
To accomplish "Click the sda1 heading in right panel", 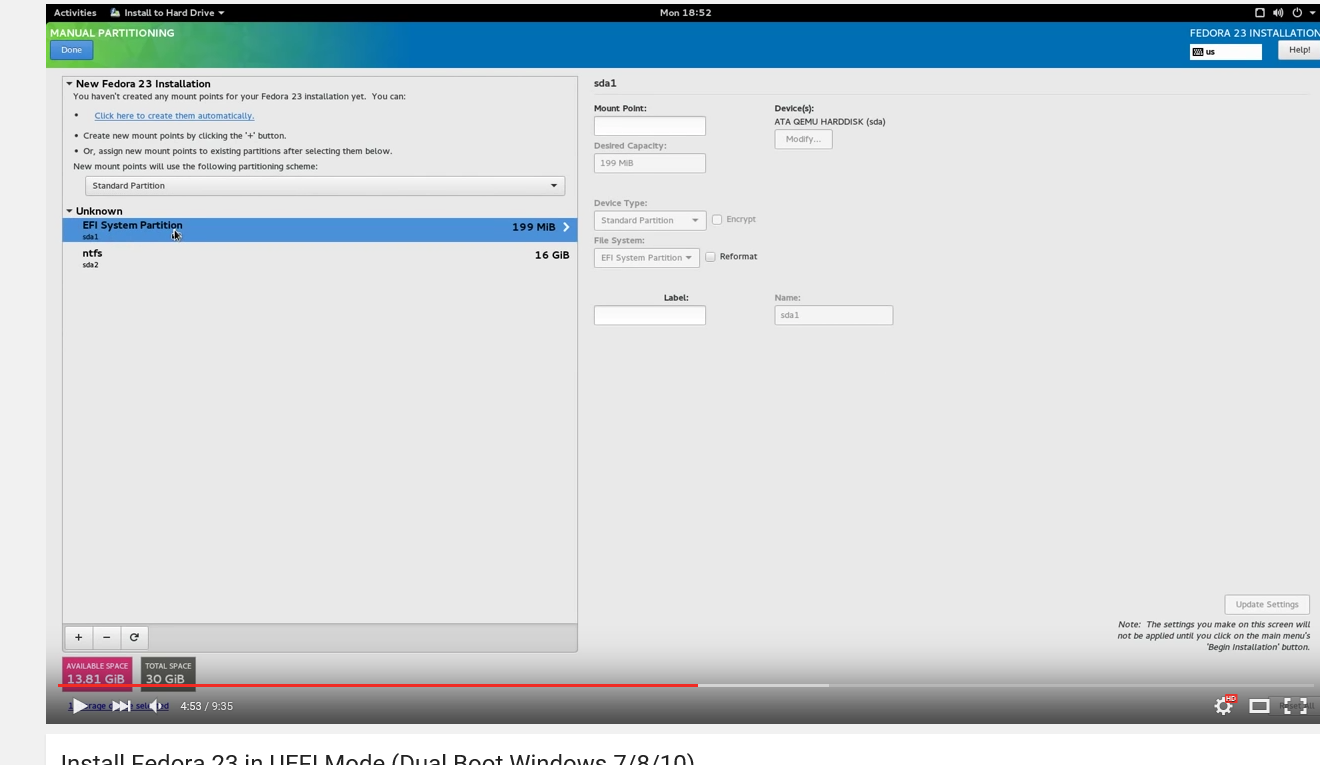I will click(x=605, y=83).
